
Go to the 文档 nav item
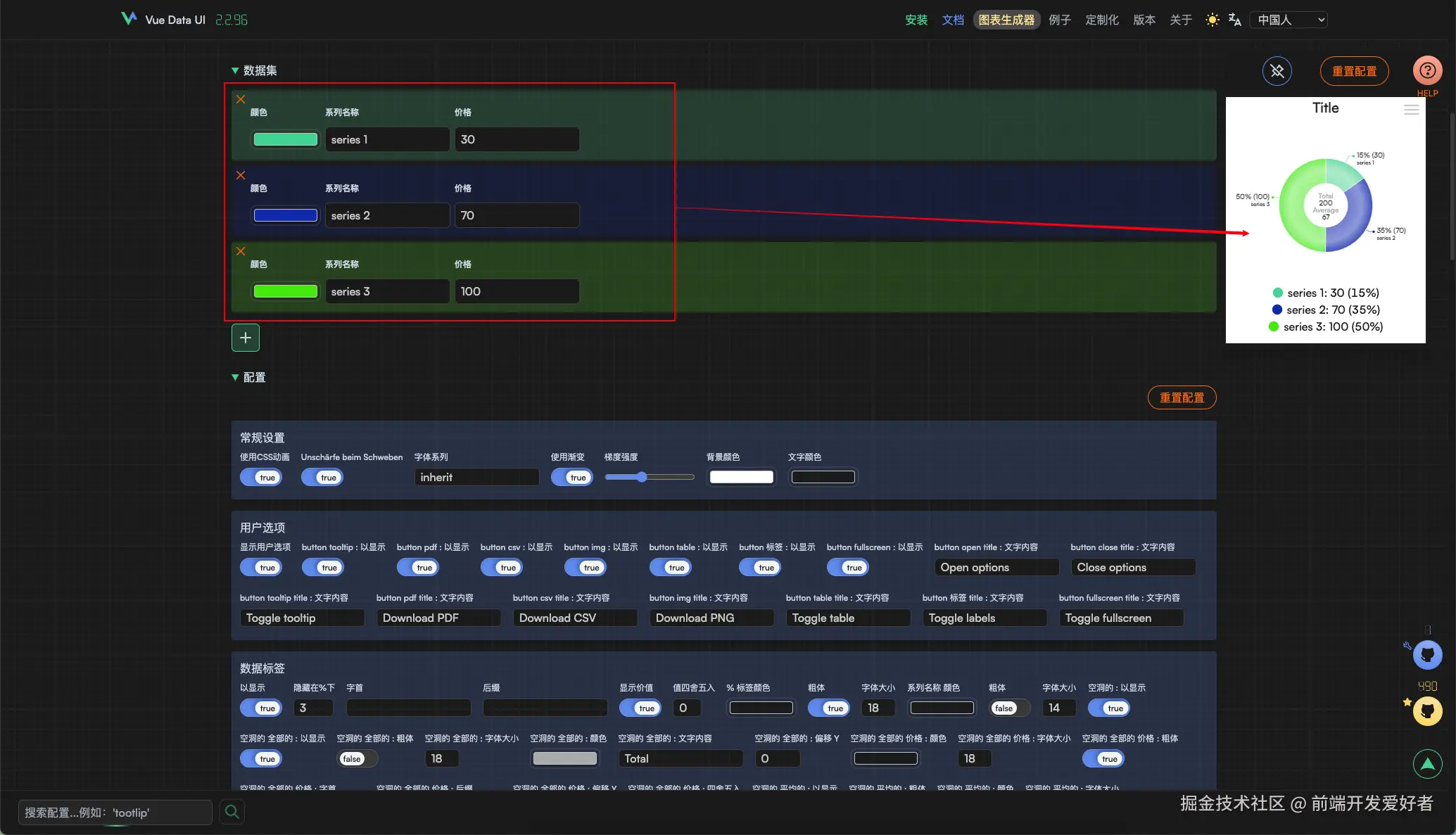pyautogui.click(x=953, y=20)
